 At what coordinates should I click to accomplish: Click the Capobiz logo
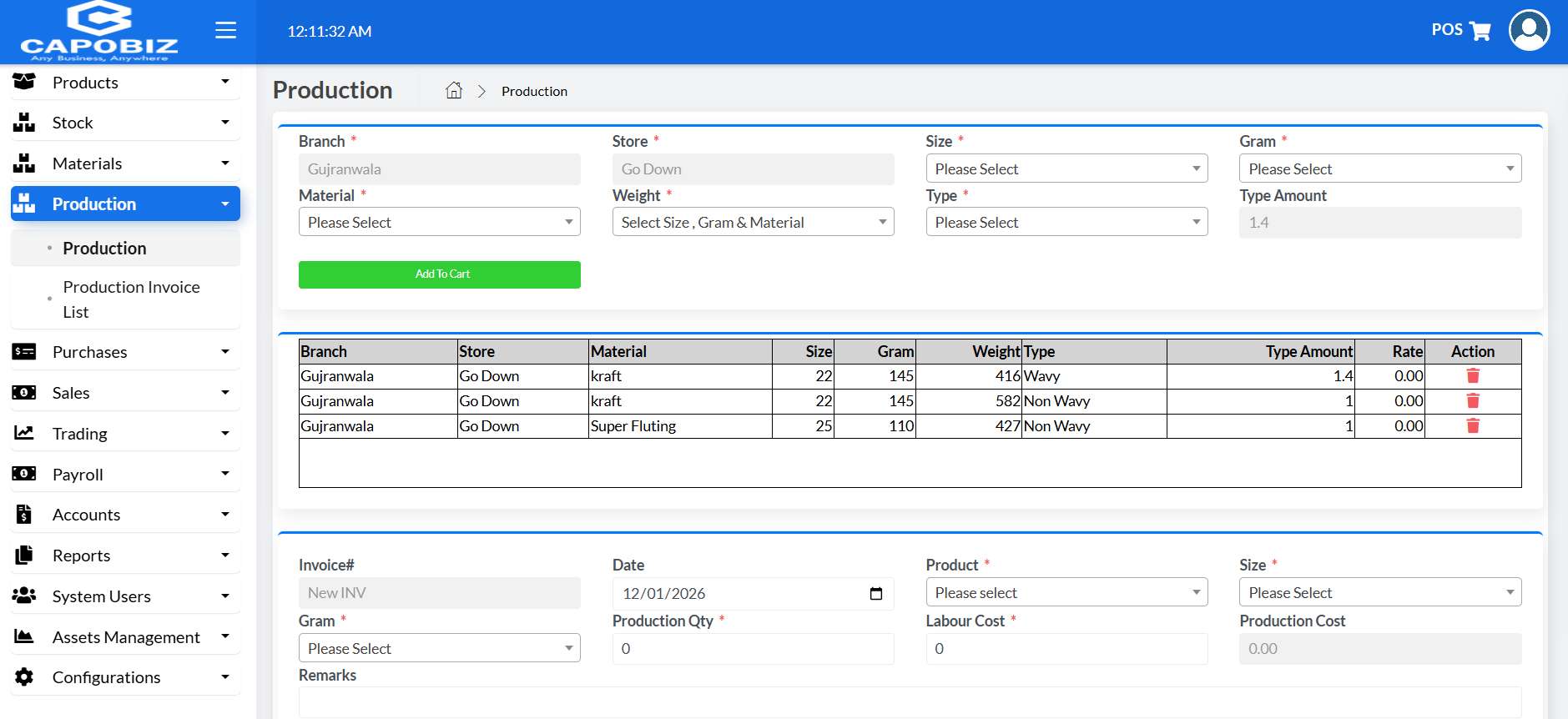click(x=99, y=32)
